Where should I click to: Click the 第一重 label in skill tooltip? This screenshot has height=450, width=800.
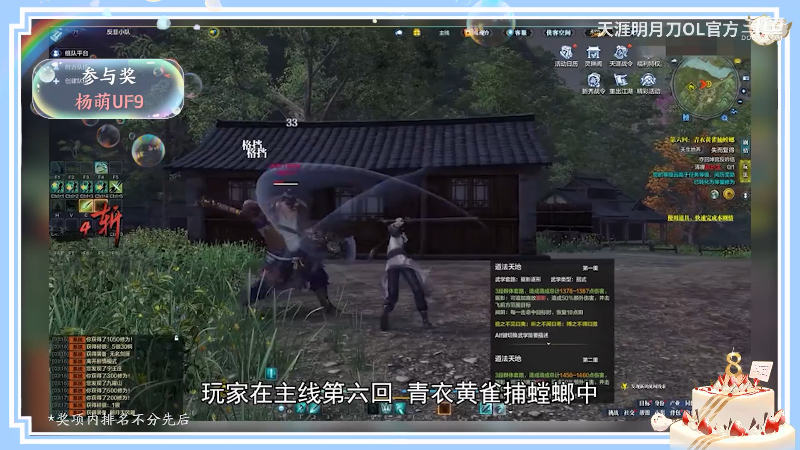coord(590,268)
